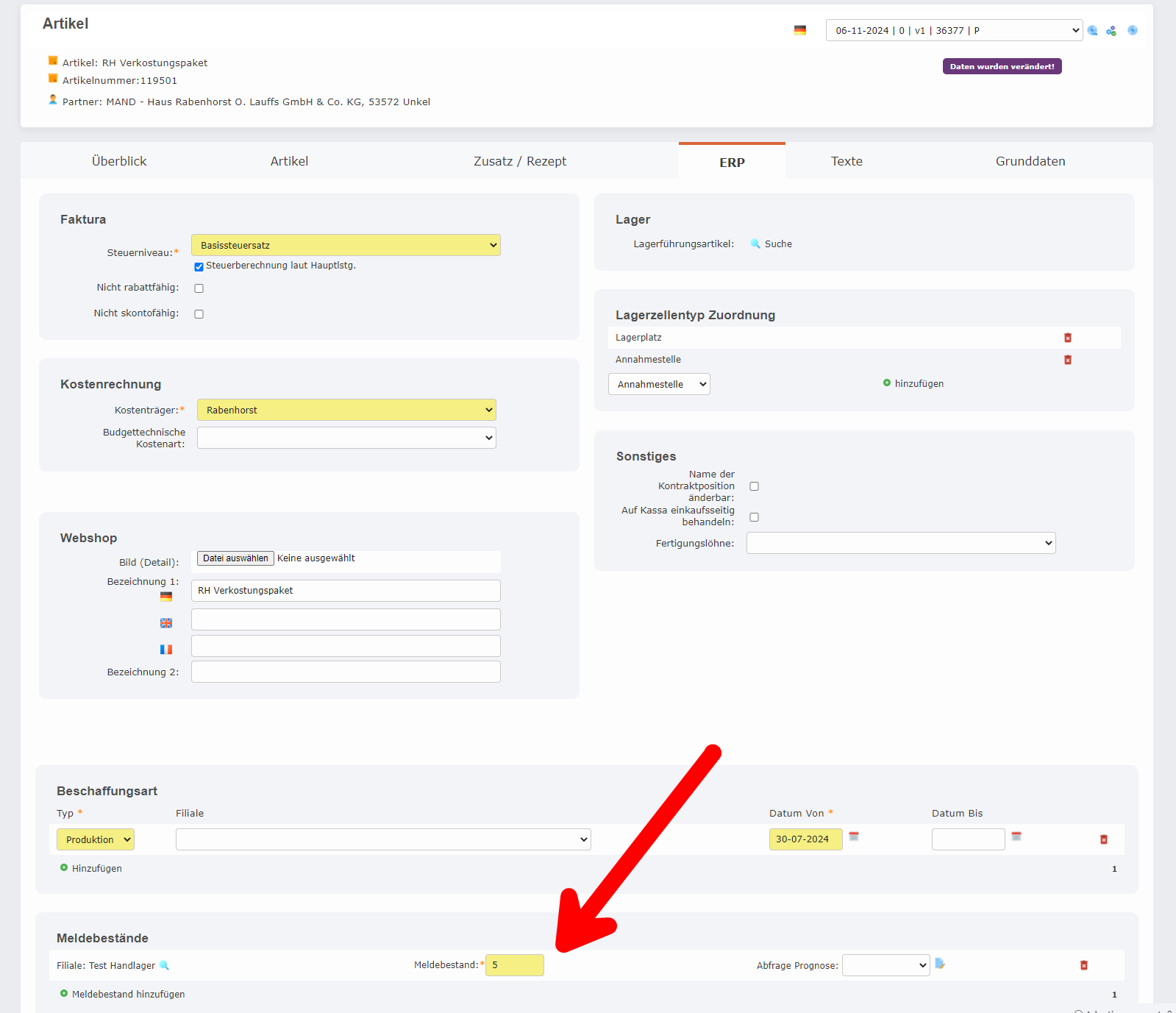1176x1013 pixels.
Task: Open the Datum Von calendar picker
Action: tap(854, 836)
